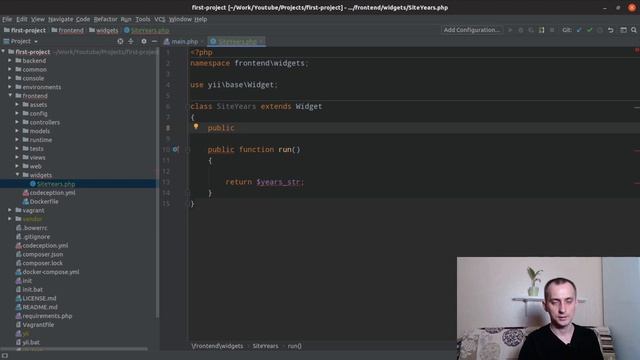
Task: Click the Git Rollback undo arrow
Action: [611, 30]
